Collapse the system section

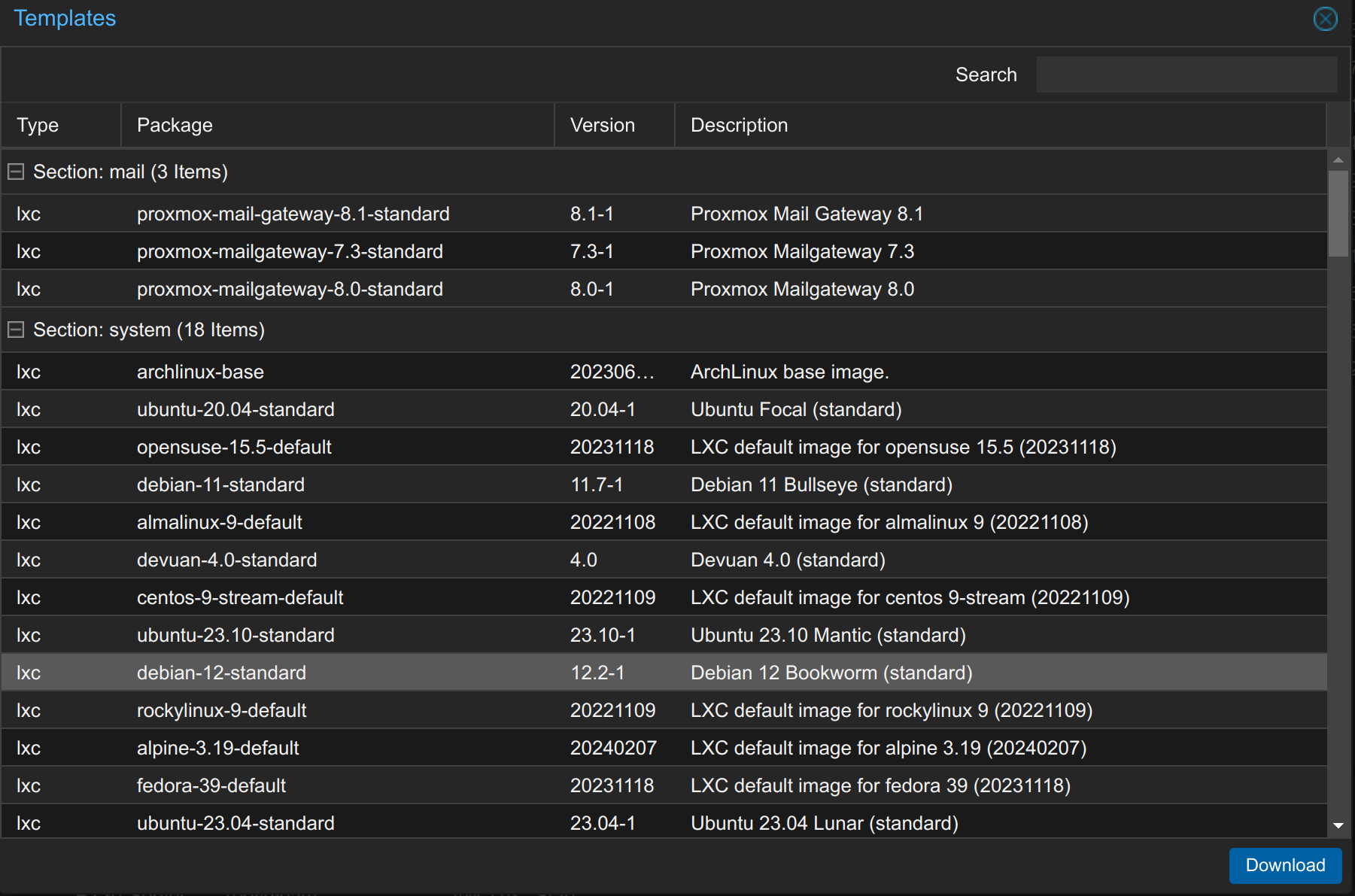coord(16,330)
